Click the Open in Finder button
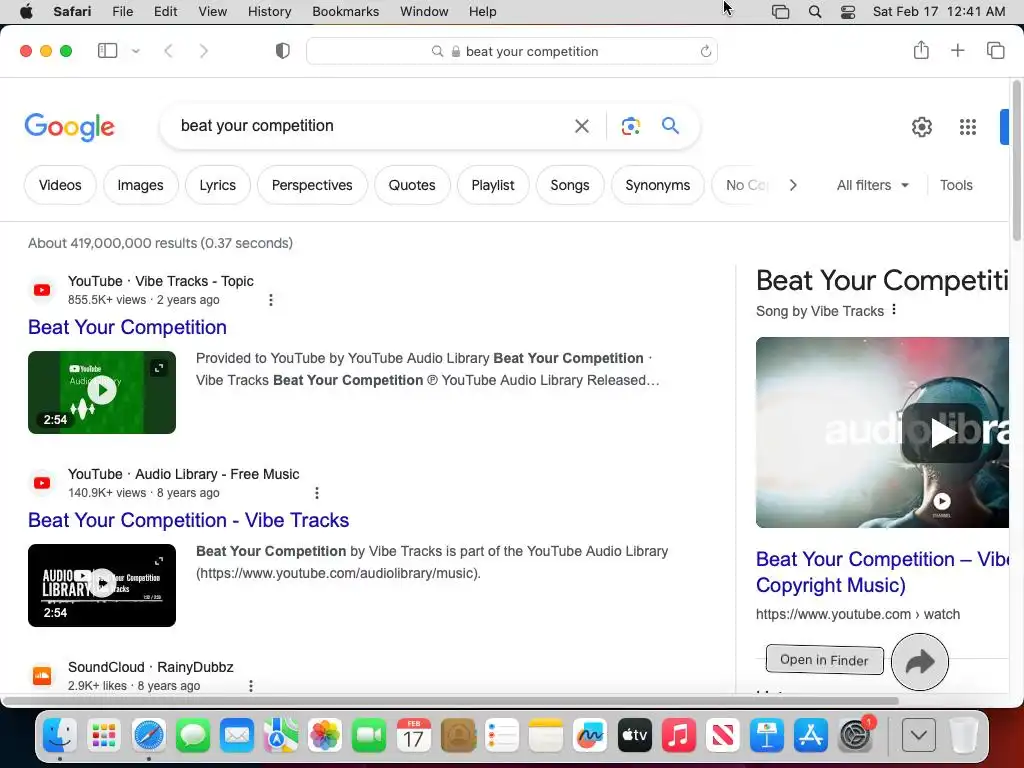This screenshot has height=768, width=1024. pyautogui.click(x=824, y=660)
